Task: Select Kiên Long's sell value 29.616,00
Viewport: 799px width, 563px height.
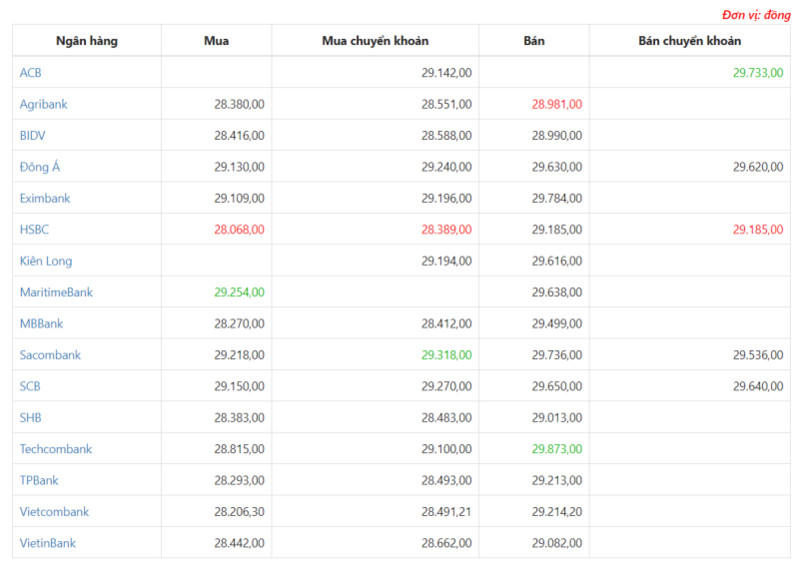Action: tap(557, 261)
